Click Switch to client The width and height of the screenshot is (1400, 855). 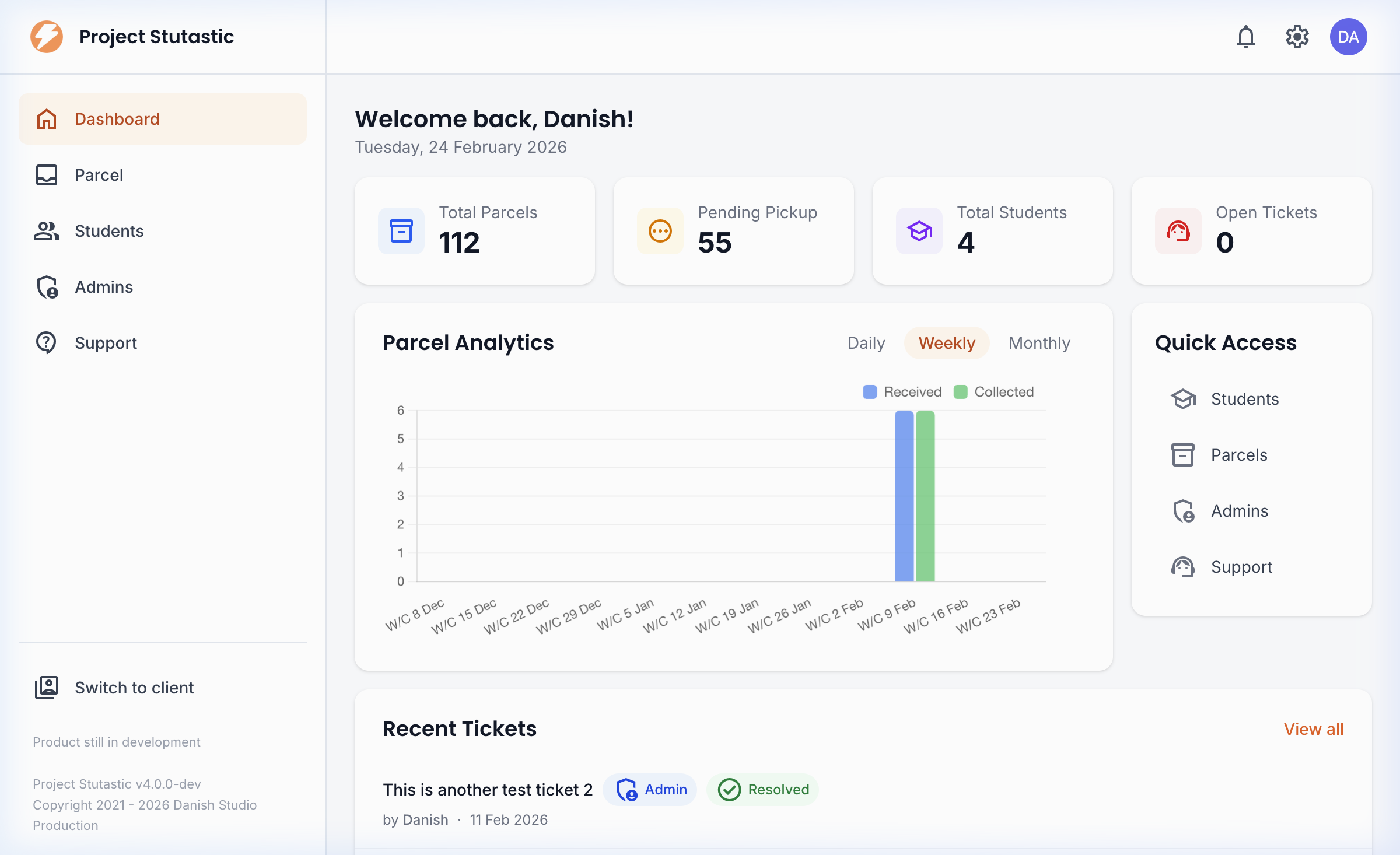tap(134, 688)
